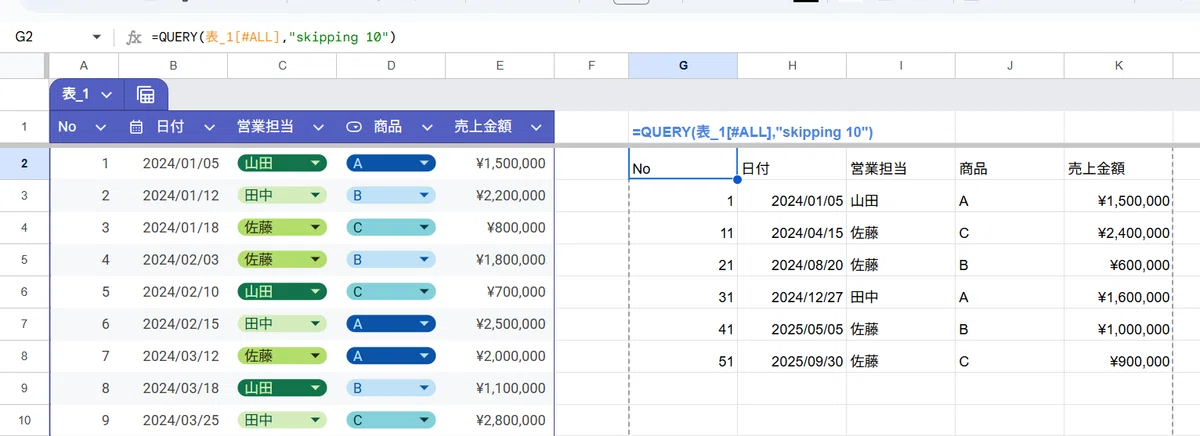Select column D header
The width and height of the screenshot is (1200, 436).
[x=391, y=66]
